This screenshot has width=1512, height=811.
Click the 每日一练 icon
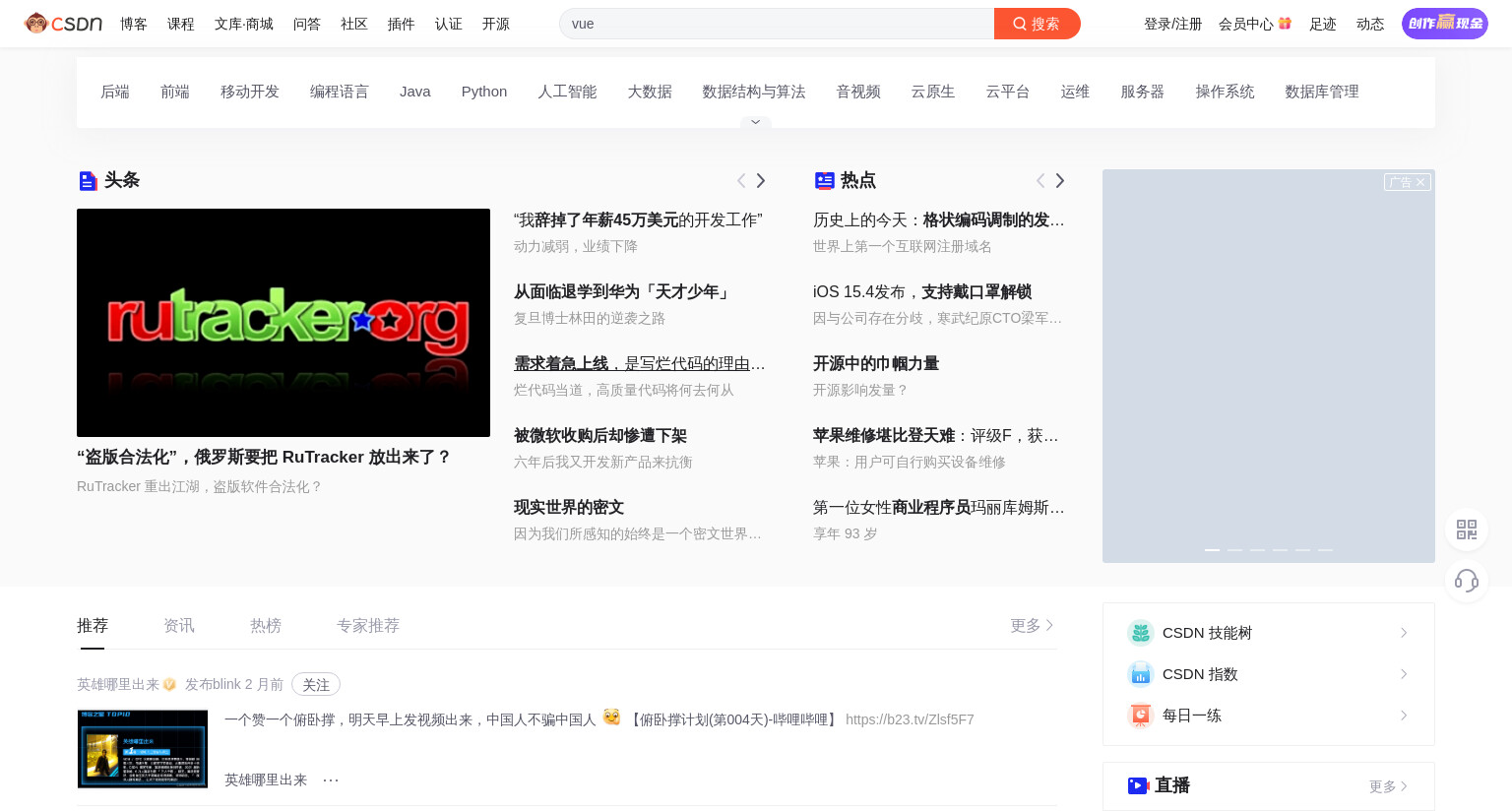pyautogui.click(x=1140, y=716)
